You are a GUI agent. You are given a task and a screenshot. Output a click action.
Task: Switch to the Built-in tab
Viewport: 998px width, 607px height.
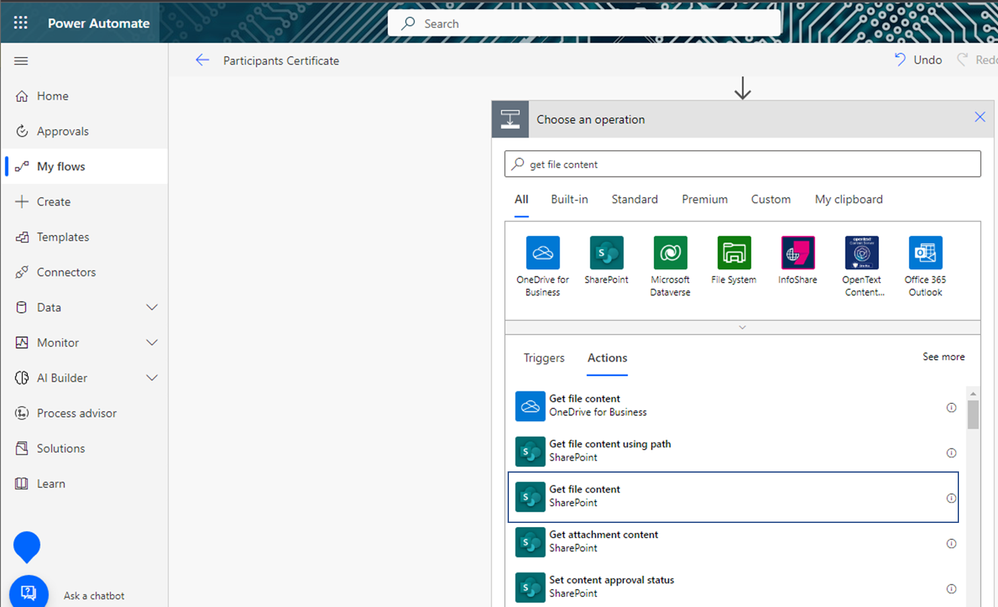(569, 200)
